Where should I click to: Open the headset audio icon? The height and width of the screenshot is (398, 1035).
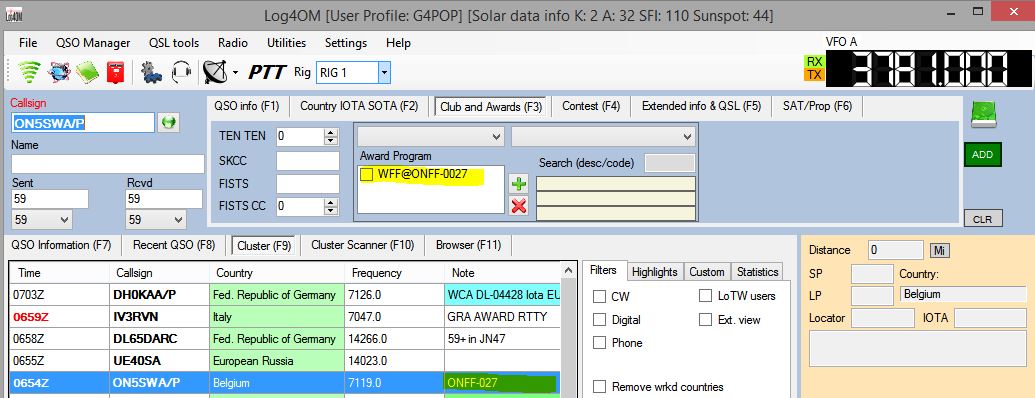[x=181, y=72]
